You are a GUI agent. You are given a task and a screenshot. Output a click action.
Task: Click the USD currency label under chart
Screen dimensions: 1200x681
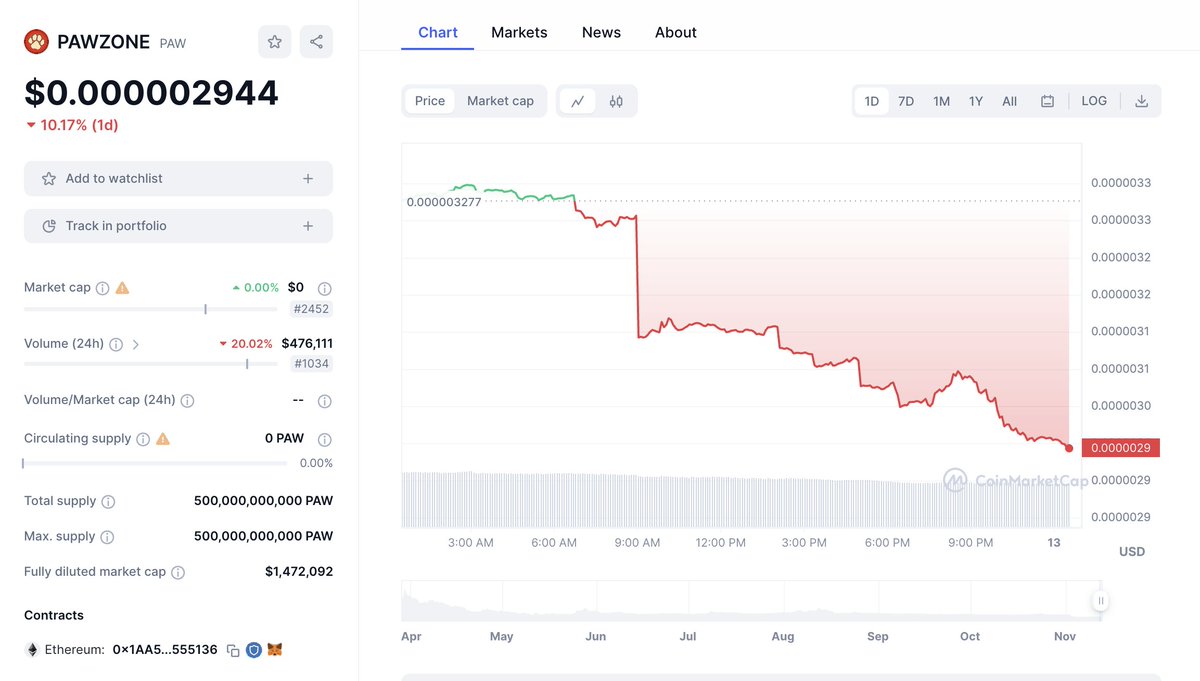1132,552
